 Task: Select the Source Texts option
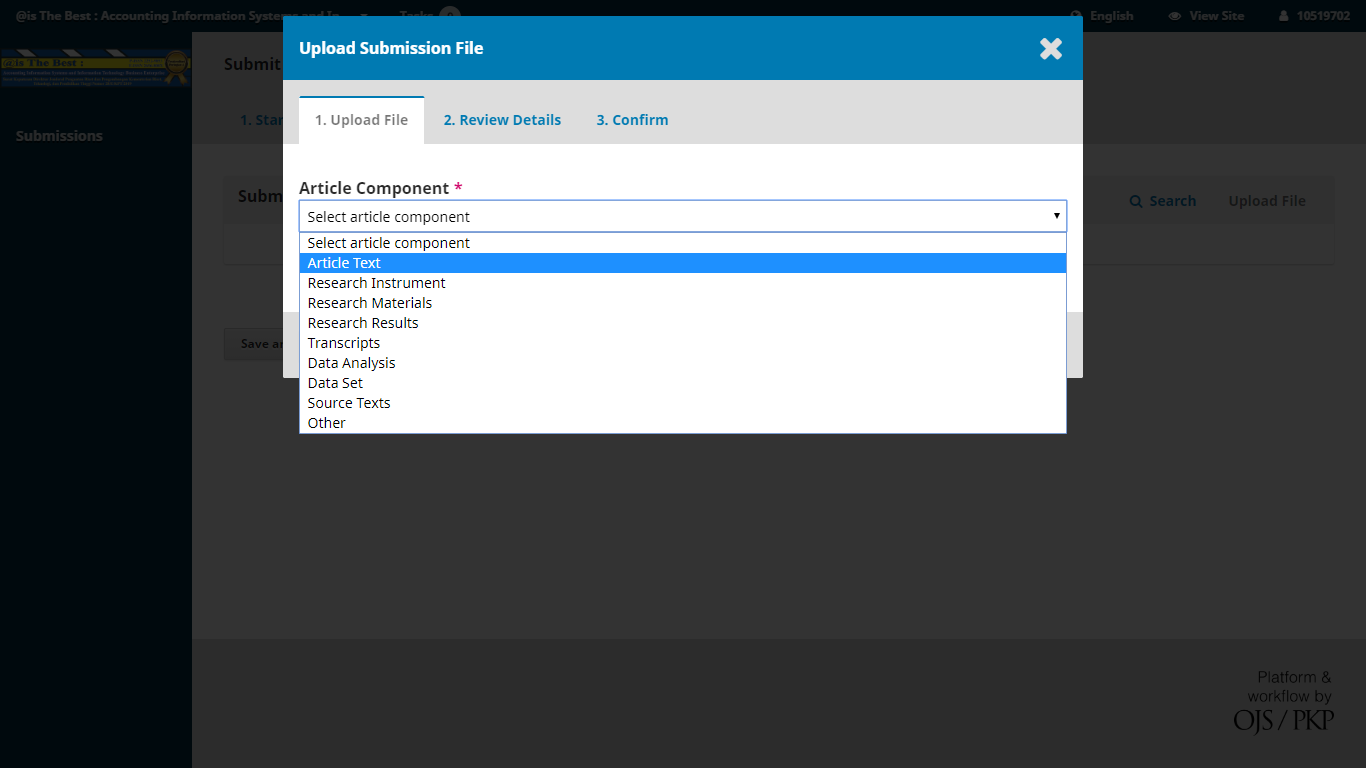pyautogui.click(x=683, y=403)
